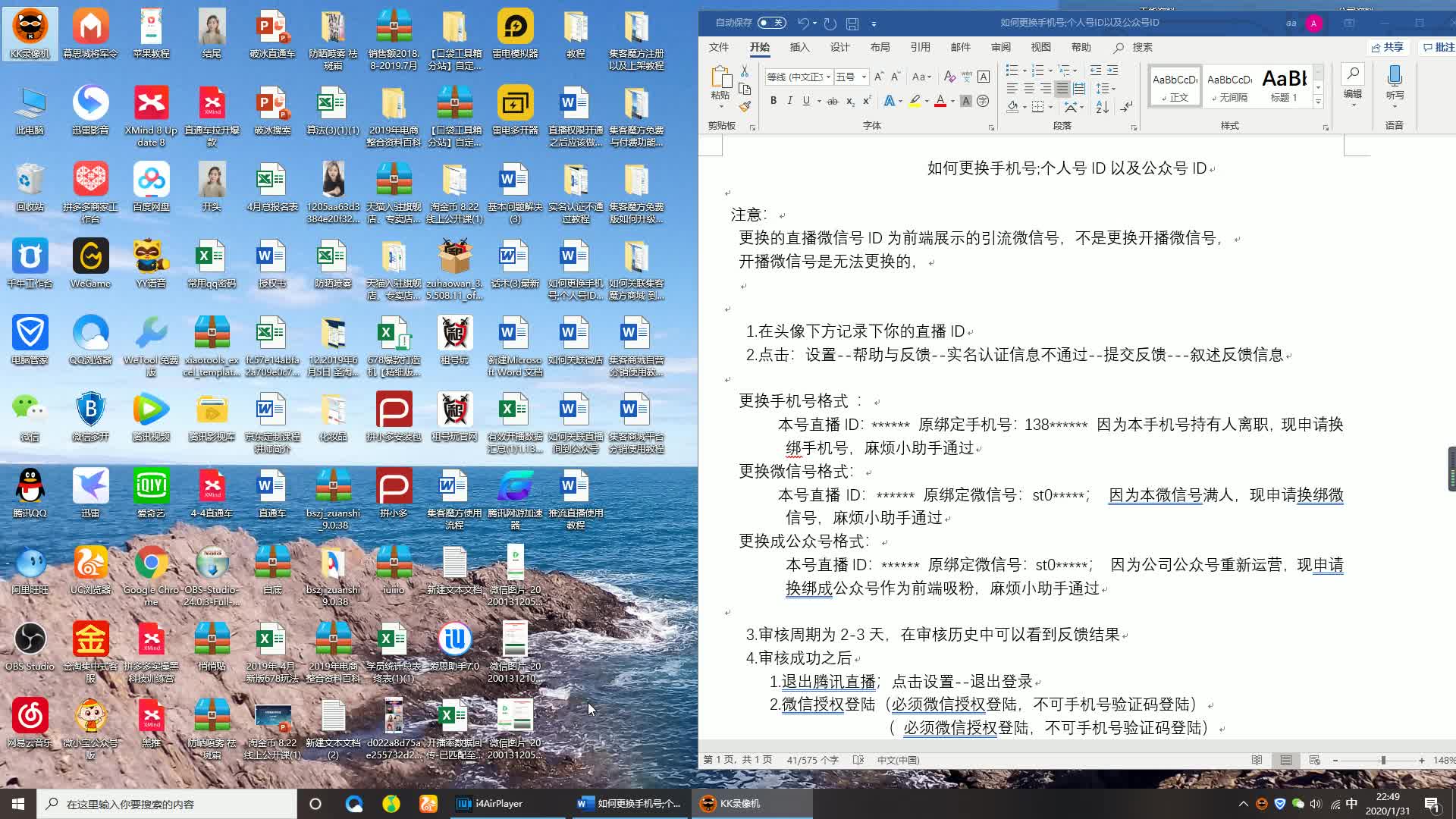Click the 共享 share button
The width and height of the screenshot is (1456, 819).
(1388, 47)
